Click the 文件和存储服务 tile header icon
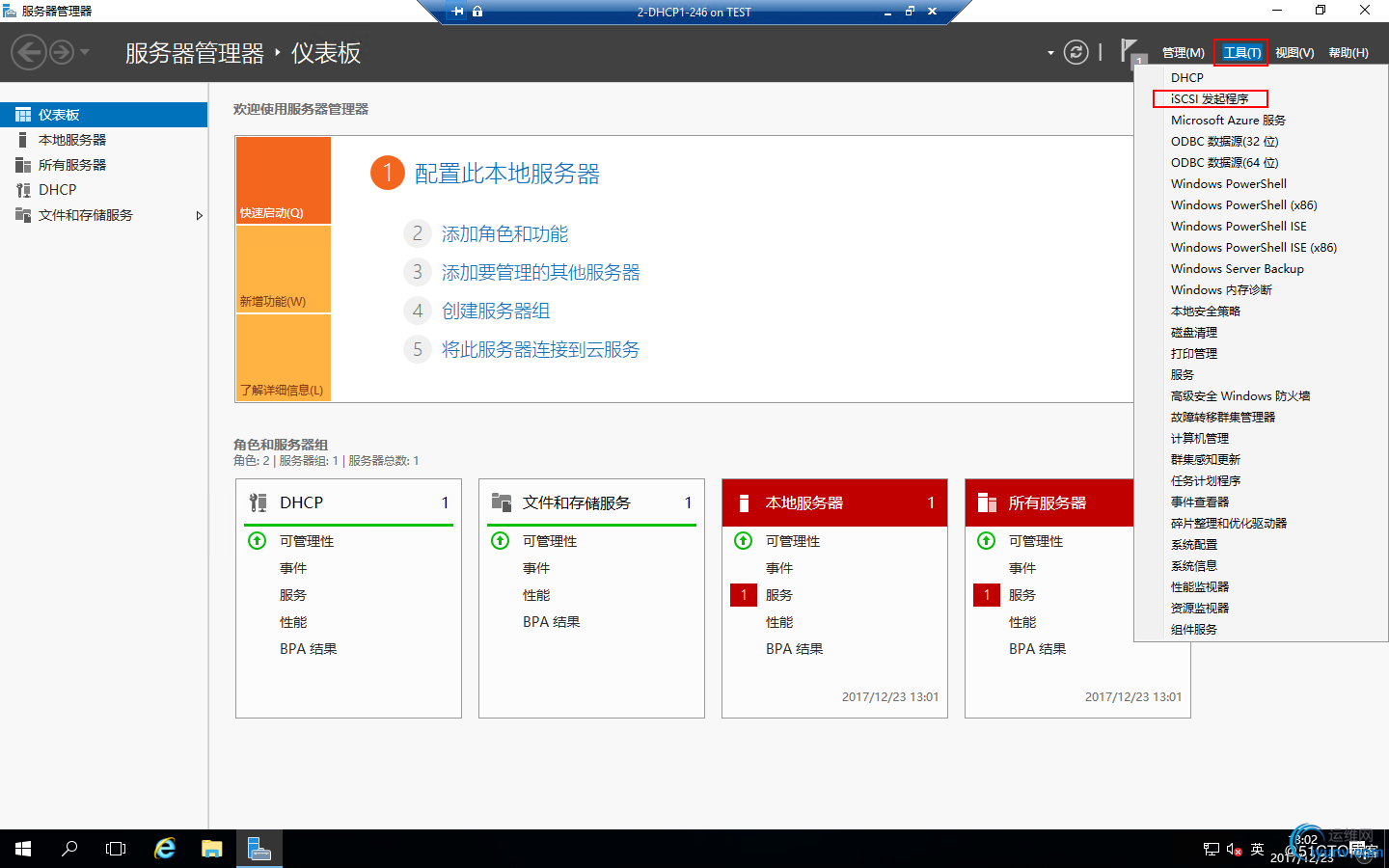Screen dimensions: 1389x868 point(502,502)
